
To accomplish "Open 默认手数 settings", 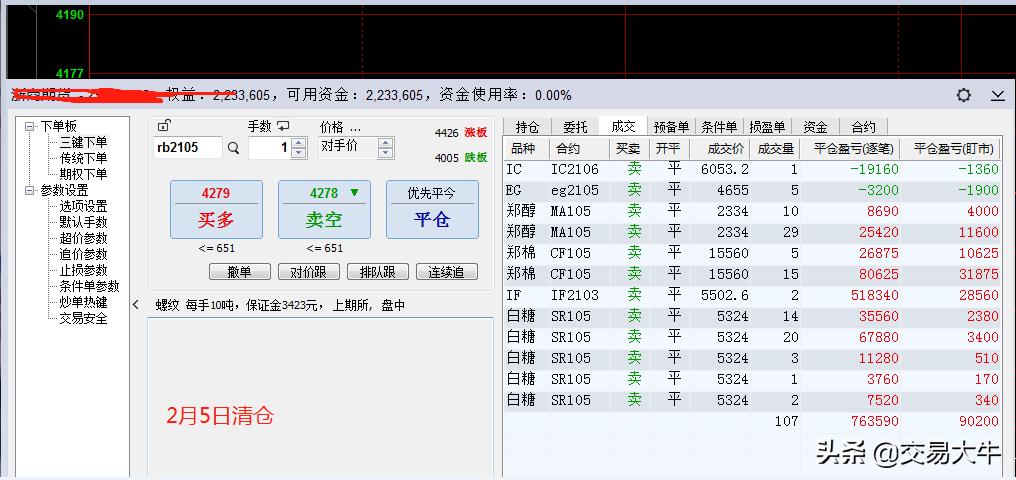I will pos(84,222).
